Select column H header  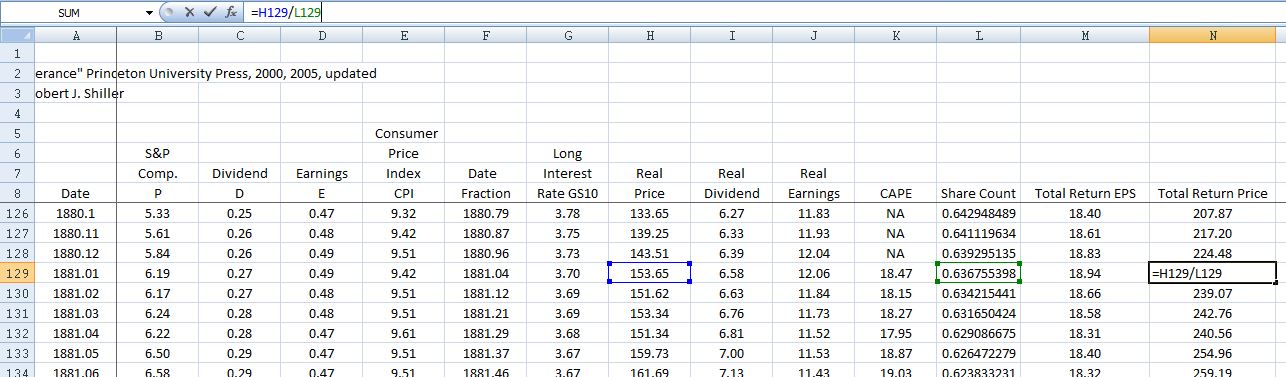(x=650, y=36)
